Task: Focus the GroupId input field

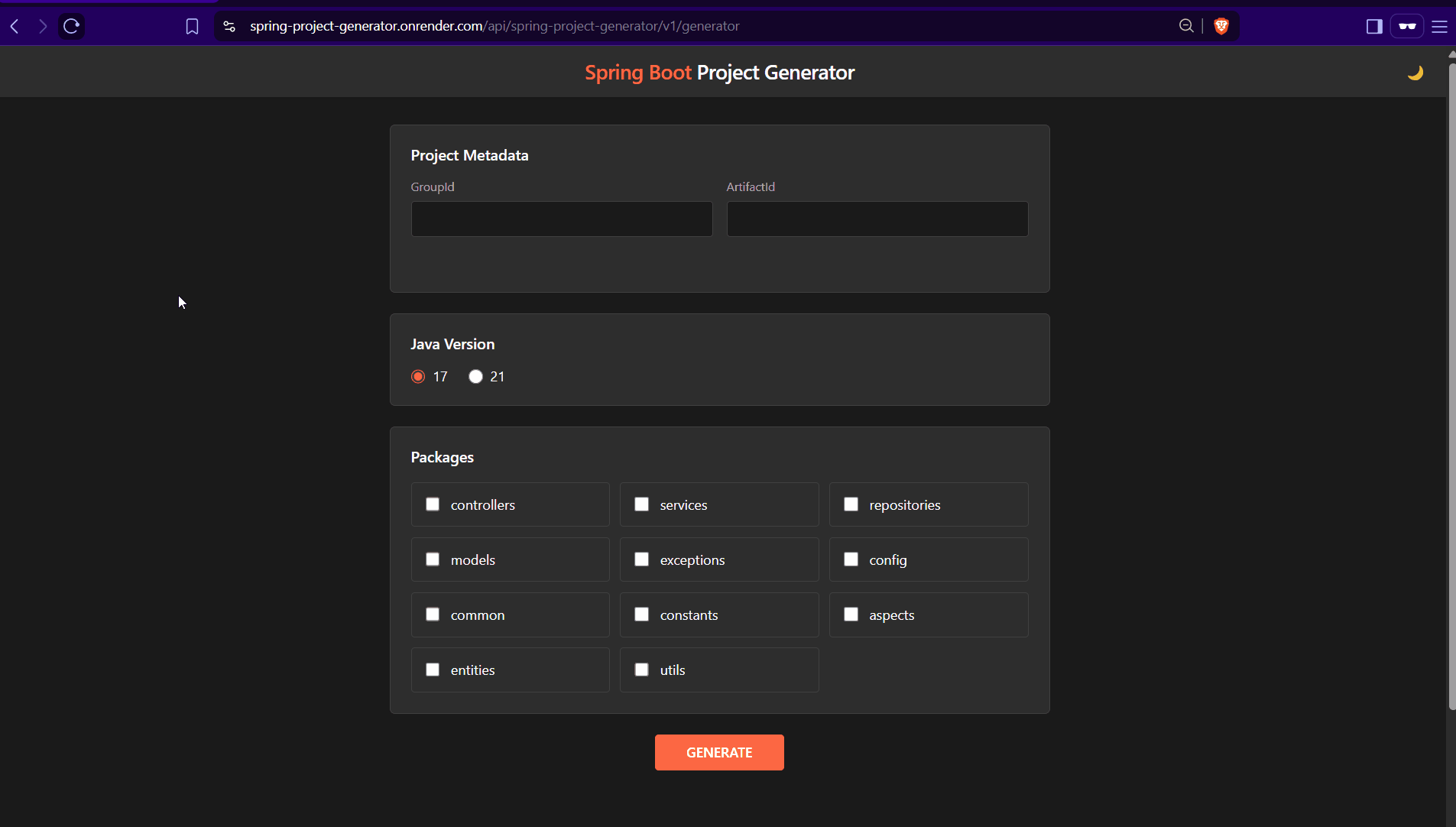Action: pos(561,219)
